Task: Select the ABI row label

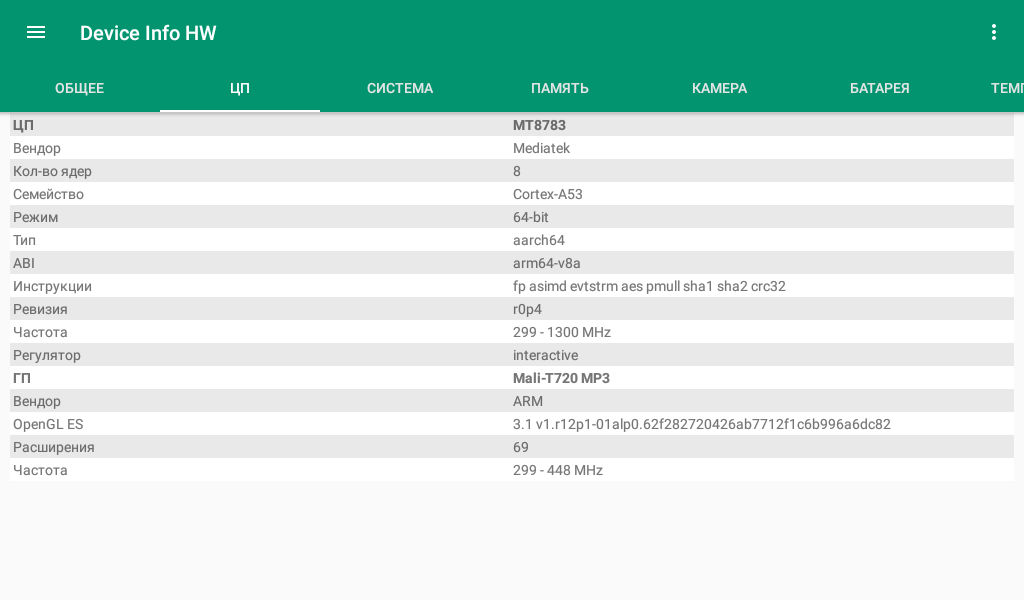Action: (x=24, y=263)
